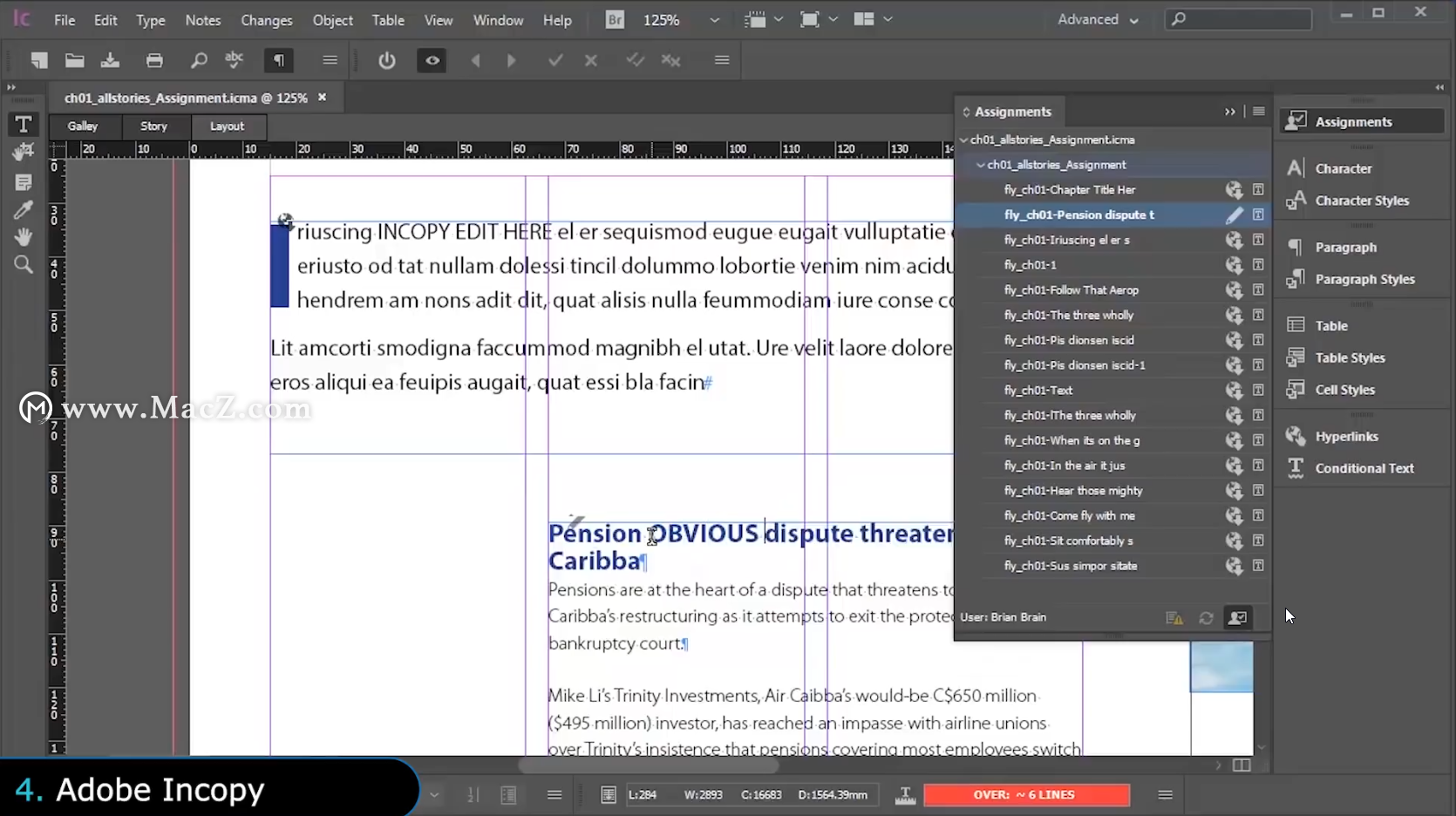
Task: Select the Type tool
Action: click(x=24, y=124)
